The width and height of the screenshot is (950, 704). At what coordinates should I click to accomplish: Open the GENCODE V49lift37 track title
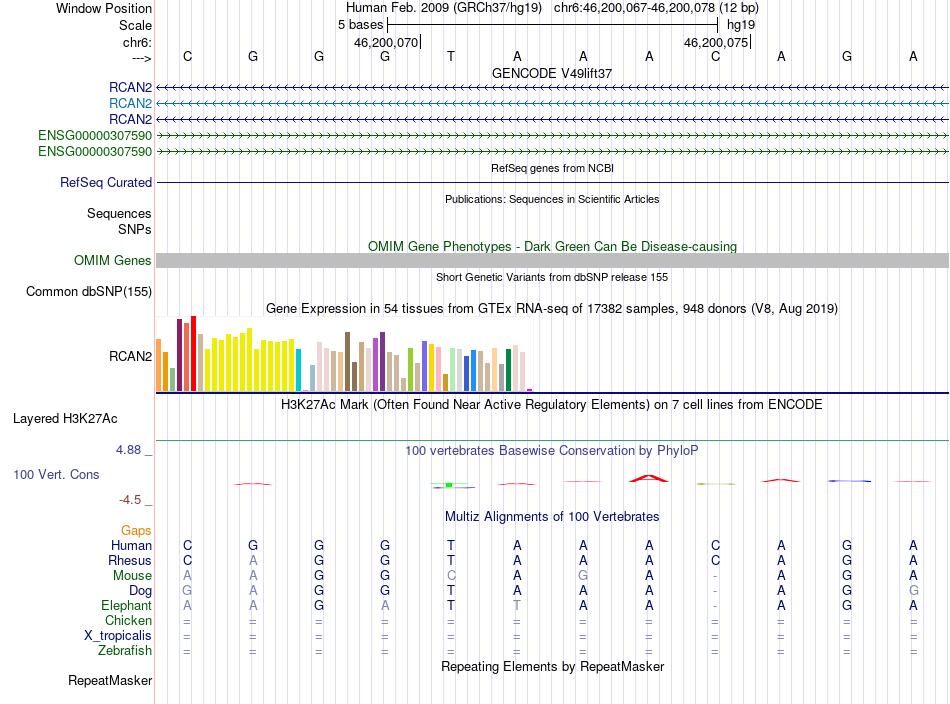point(552,73)
